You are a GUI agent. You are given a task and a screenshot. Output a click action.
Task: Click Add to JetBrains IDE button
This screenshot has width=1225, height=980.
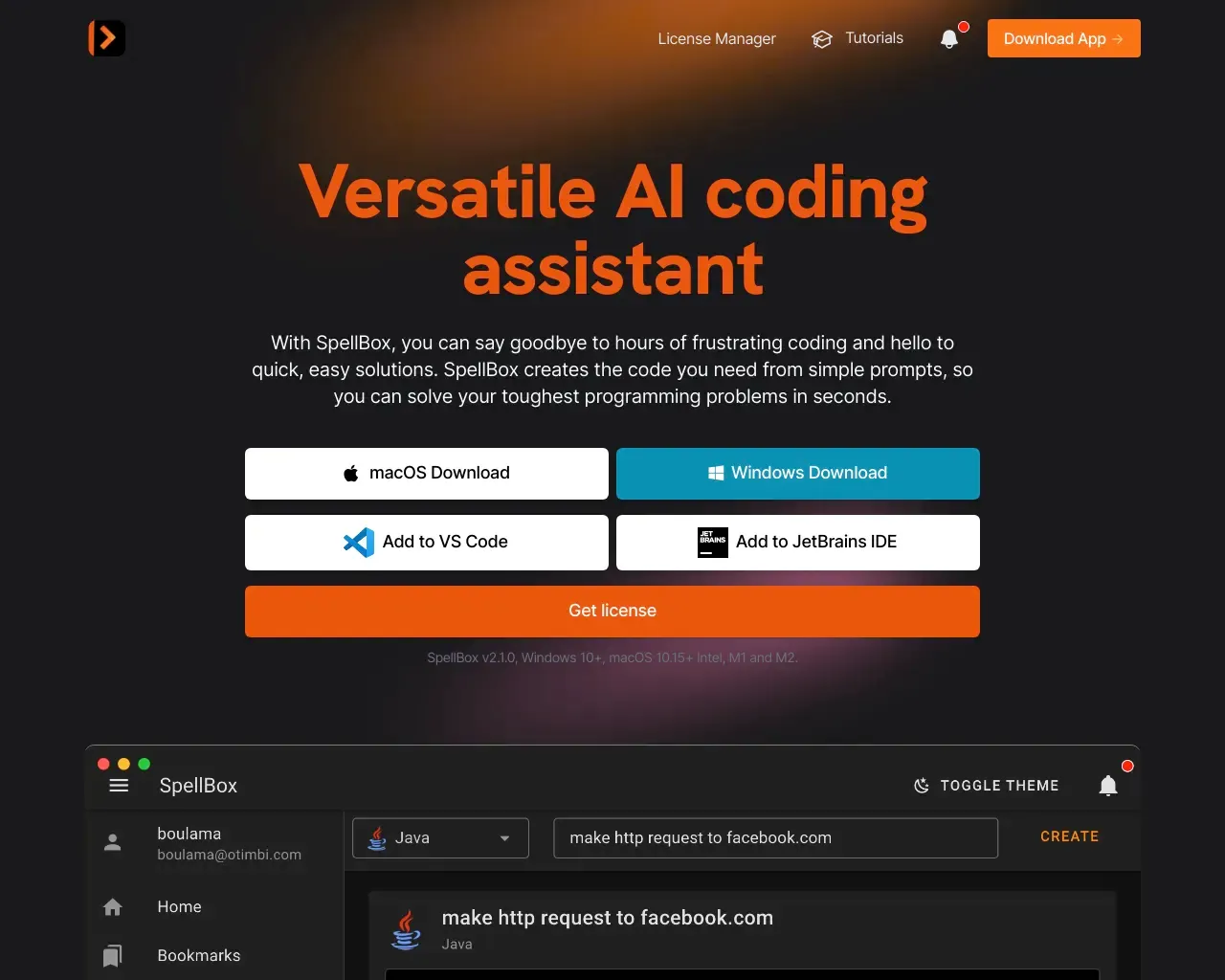click(x=798, y=543)
